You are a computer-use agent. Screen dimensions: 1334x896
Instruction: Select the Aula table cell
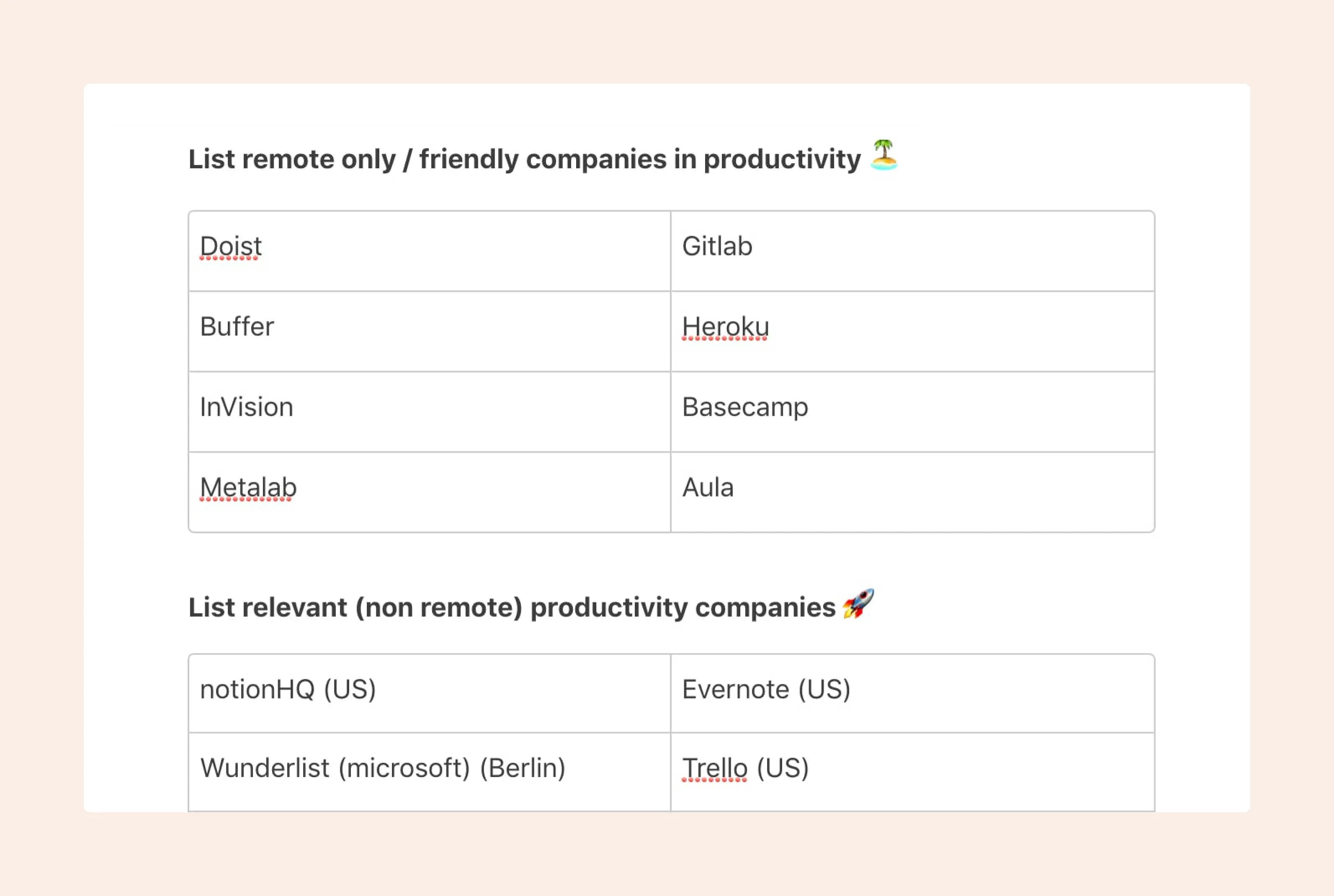pos(912,492)
